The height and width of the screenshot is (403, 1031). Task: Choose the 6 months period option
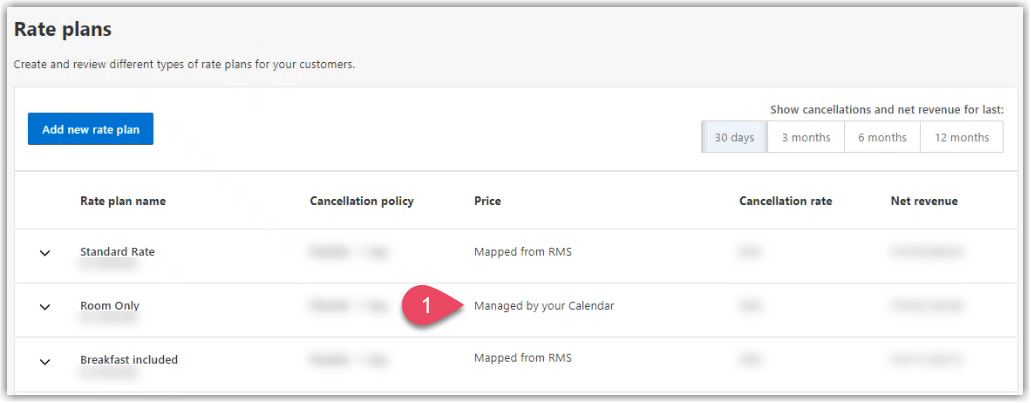click(x=882, y=137)
